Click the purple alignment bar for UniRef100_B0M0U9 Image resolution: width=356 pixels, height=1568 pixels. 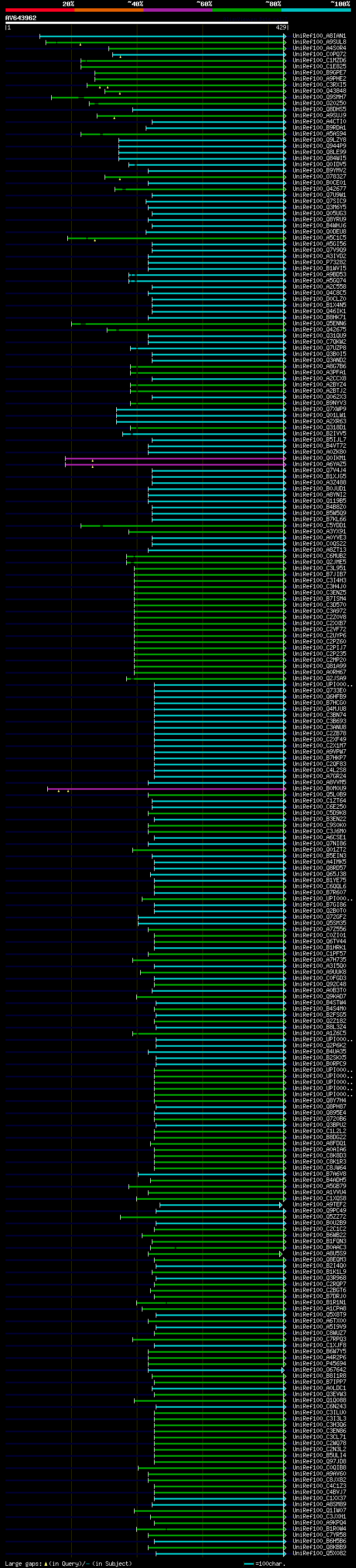click(166, 789)
